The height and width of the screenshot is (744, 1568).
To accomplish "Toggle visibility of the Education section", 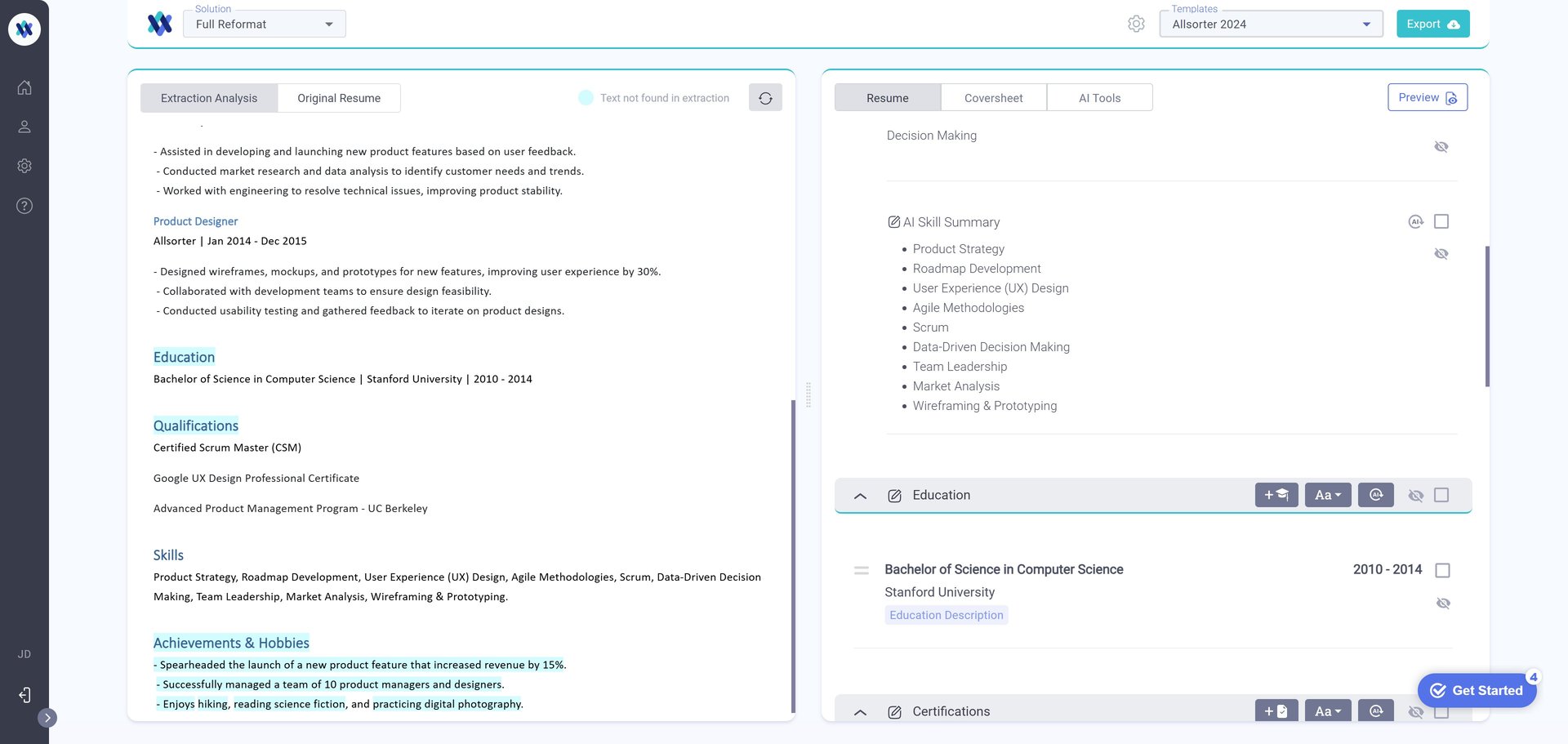I will [x=1416, y=496].
